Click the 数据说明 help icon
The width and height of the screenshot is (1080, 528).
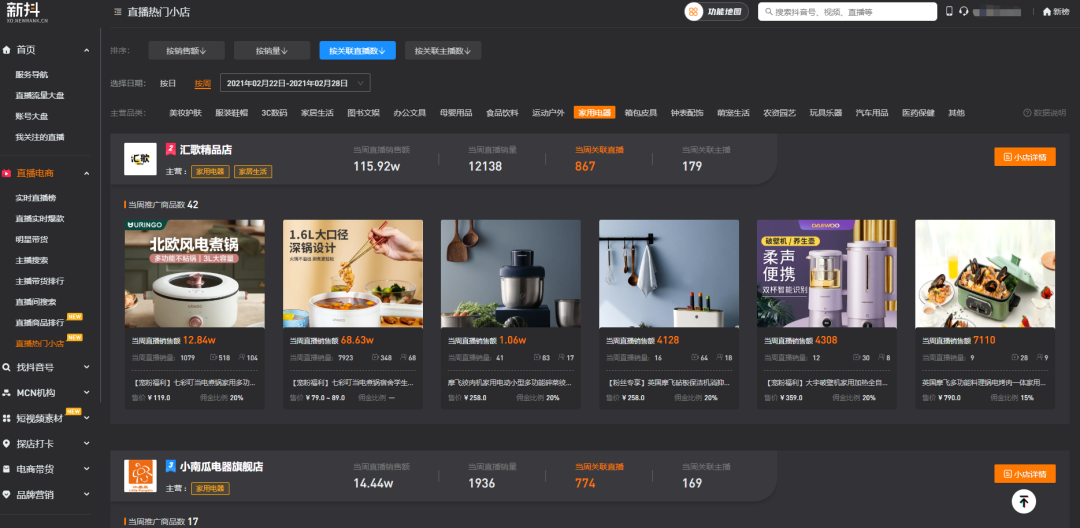(1027, 113)
